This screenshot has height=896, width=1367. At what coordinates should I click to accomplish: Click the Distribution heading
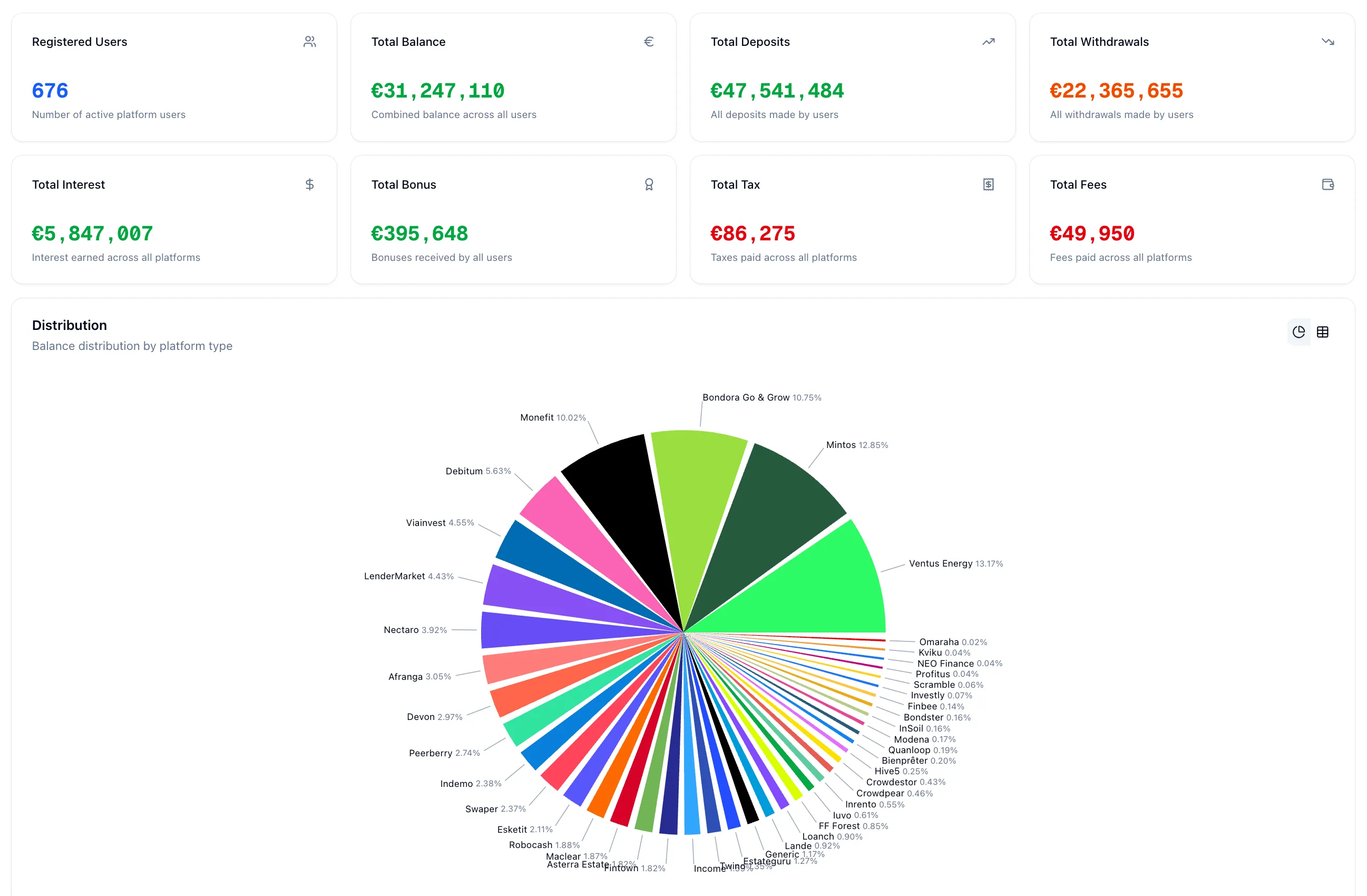pyautogui.click(x=69, y=325)
